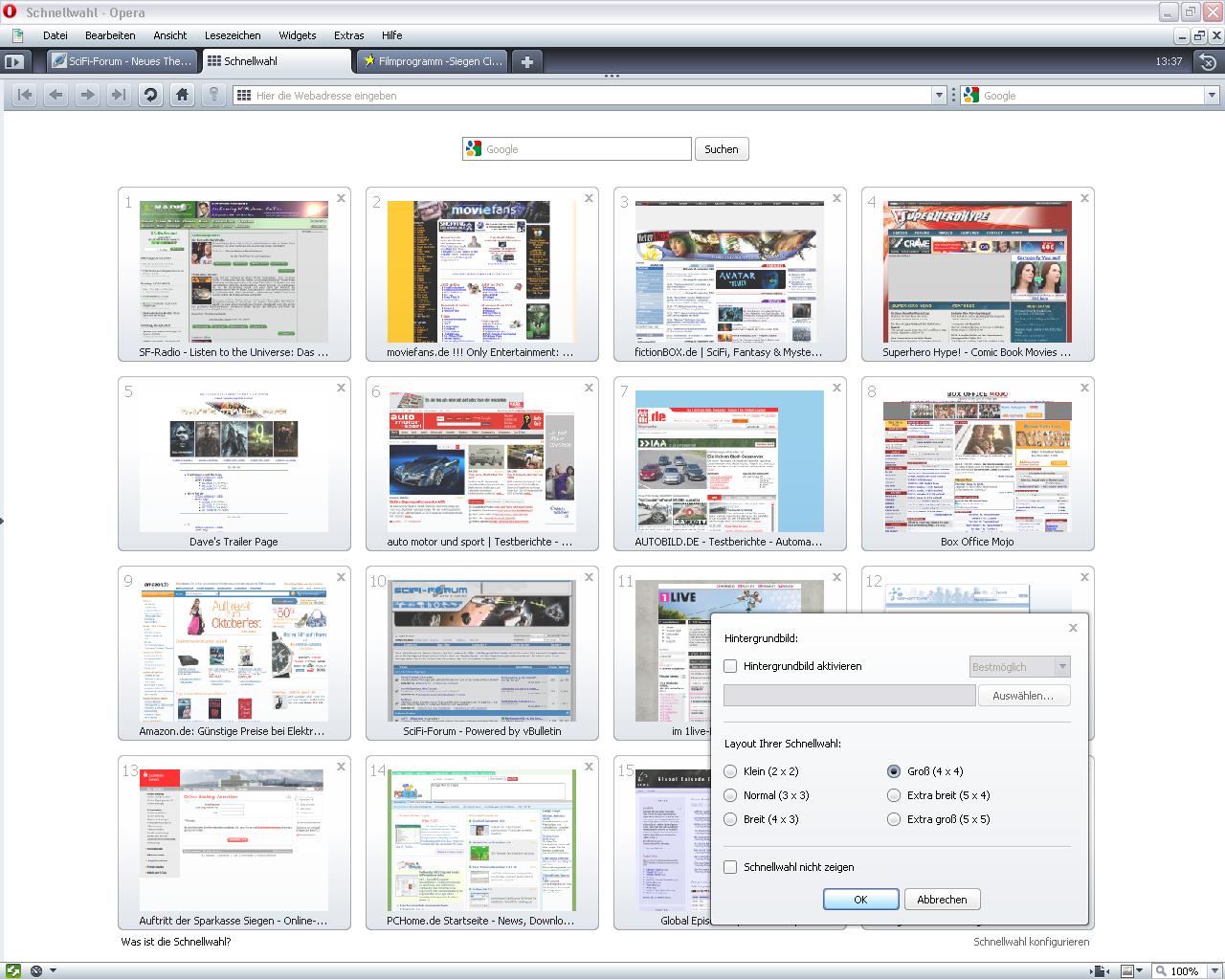1225x980 pixels.
Task: Click the Suchen button
Action: coord(721,149)
